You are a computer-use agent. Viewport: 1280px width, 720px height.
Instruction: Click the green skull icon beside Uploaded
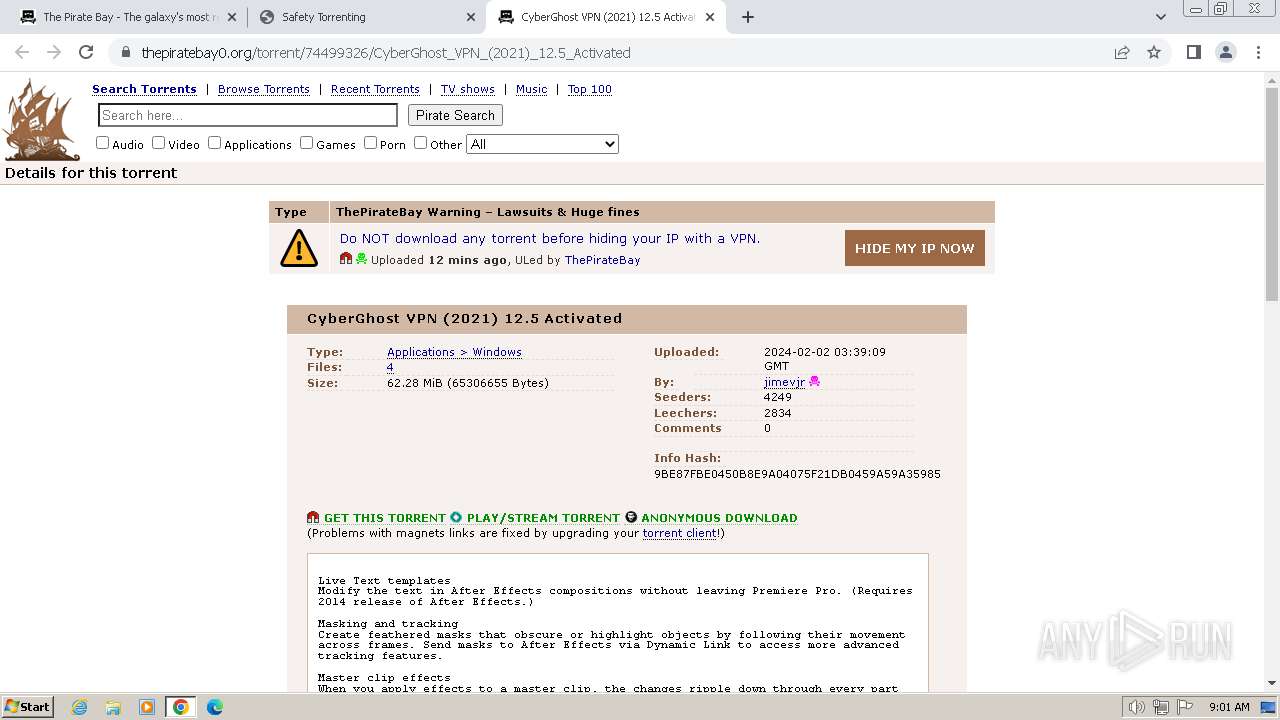[x=361, y=259]
